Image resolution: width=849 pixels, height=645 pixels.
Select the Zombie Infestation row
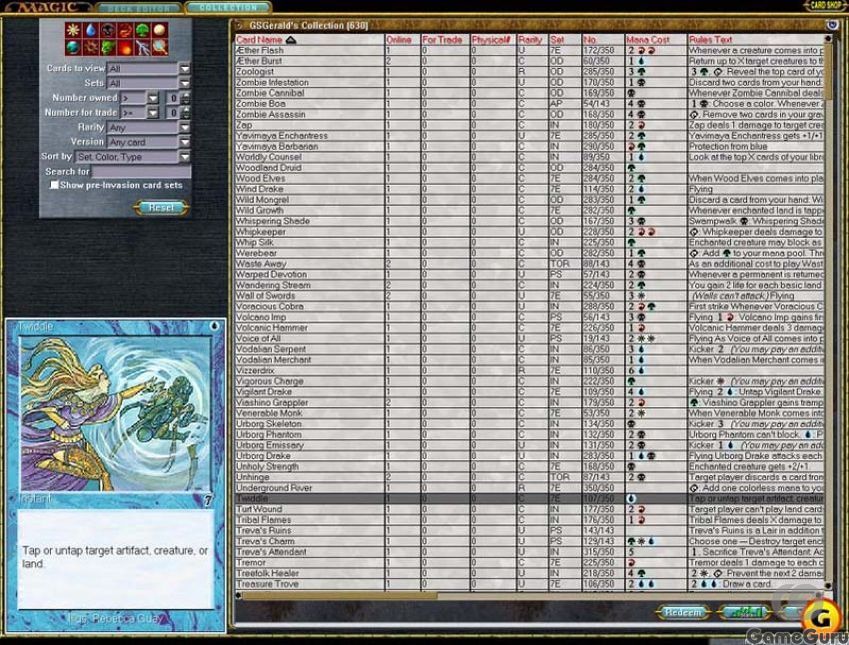tap(530, 82)
